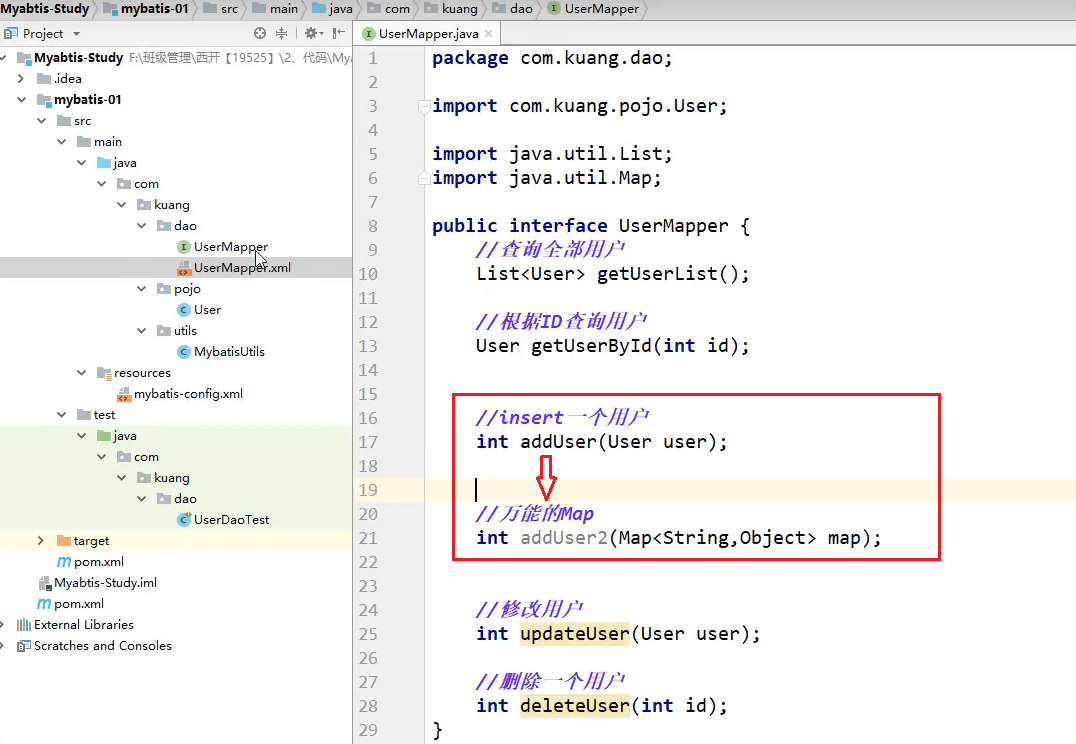Screen dimensions: 1076x744
Task: Collapse the test folder
Action: pyautogui.click(x=62, y=415)
